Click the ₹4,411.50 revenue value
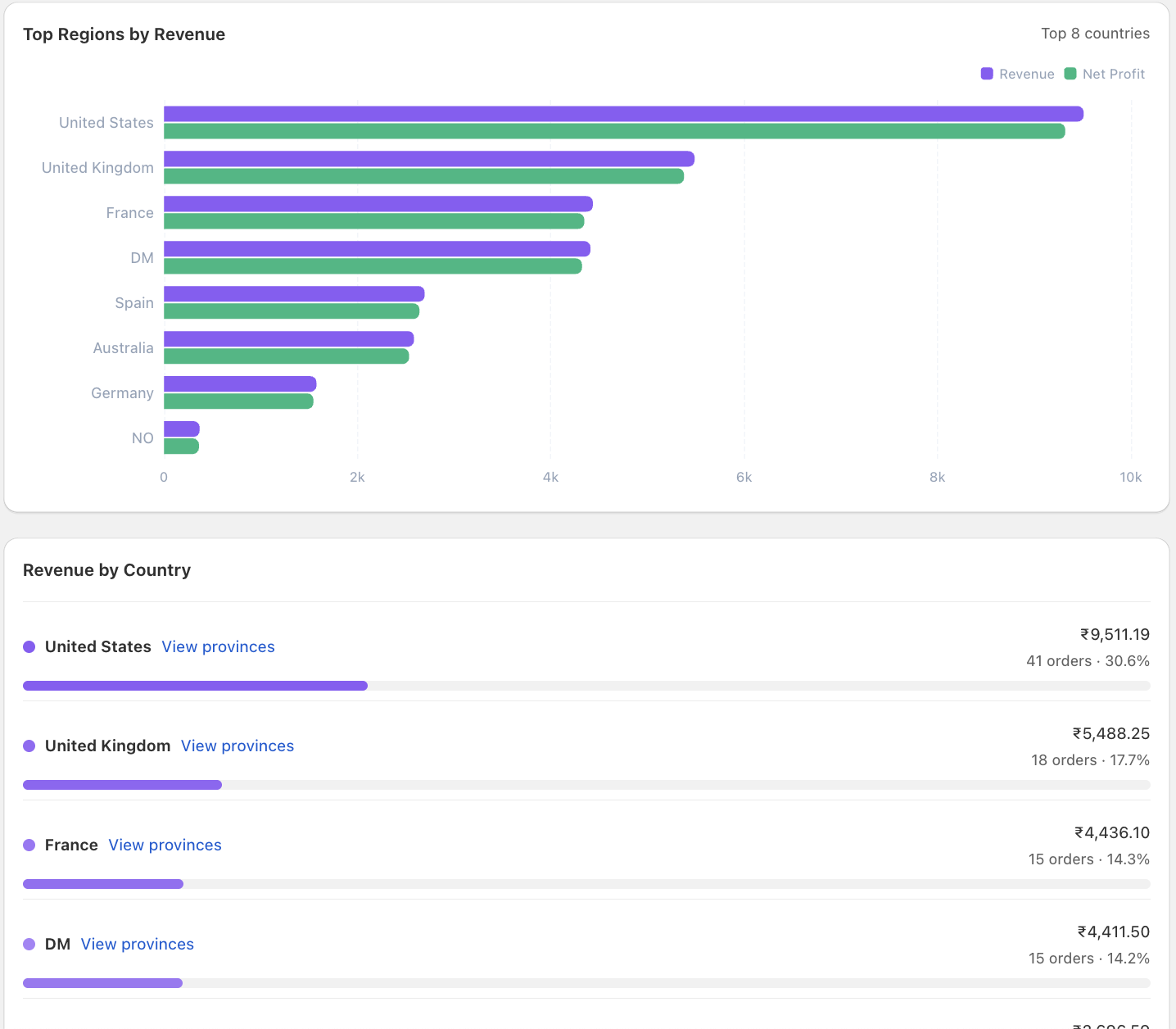Image resolution: width=1176 pixels, height=1029 pixels. pyautogui.click(x=1114, y=932)
